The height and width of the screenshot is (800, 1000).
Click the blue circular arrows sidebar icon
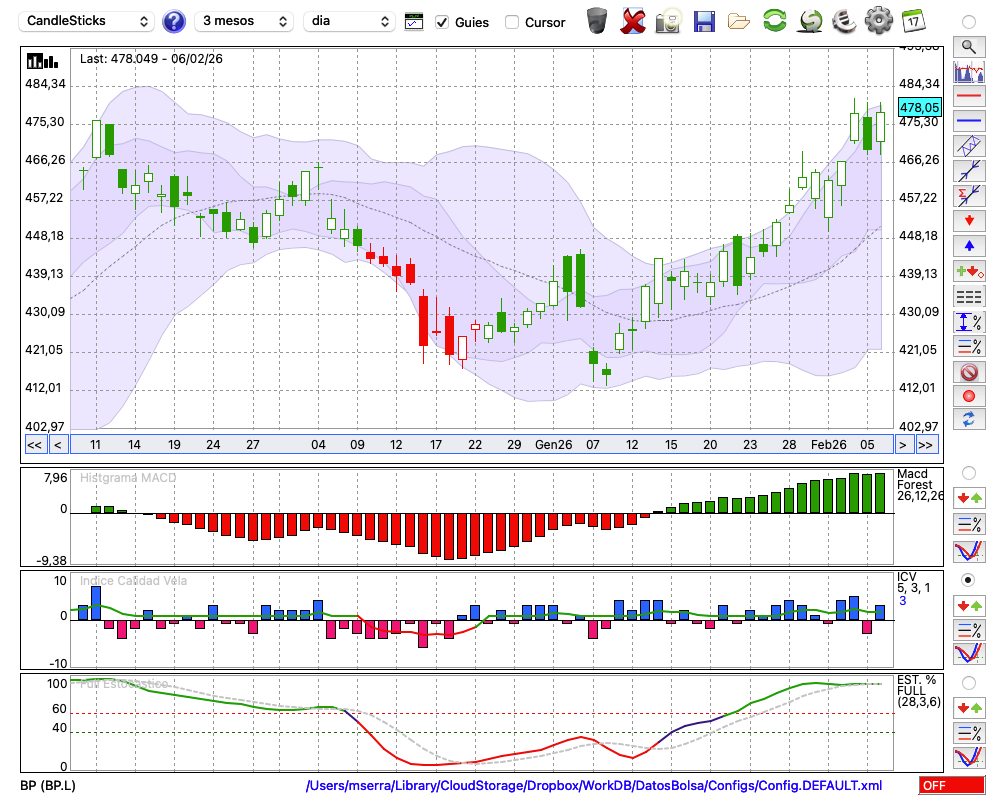tap(969, 419)
